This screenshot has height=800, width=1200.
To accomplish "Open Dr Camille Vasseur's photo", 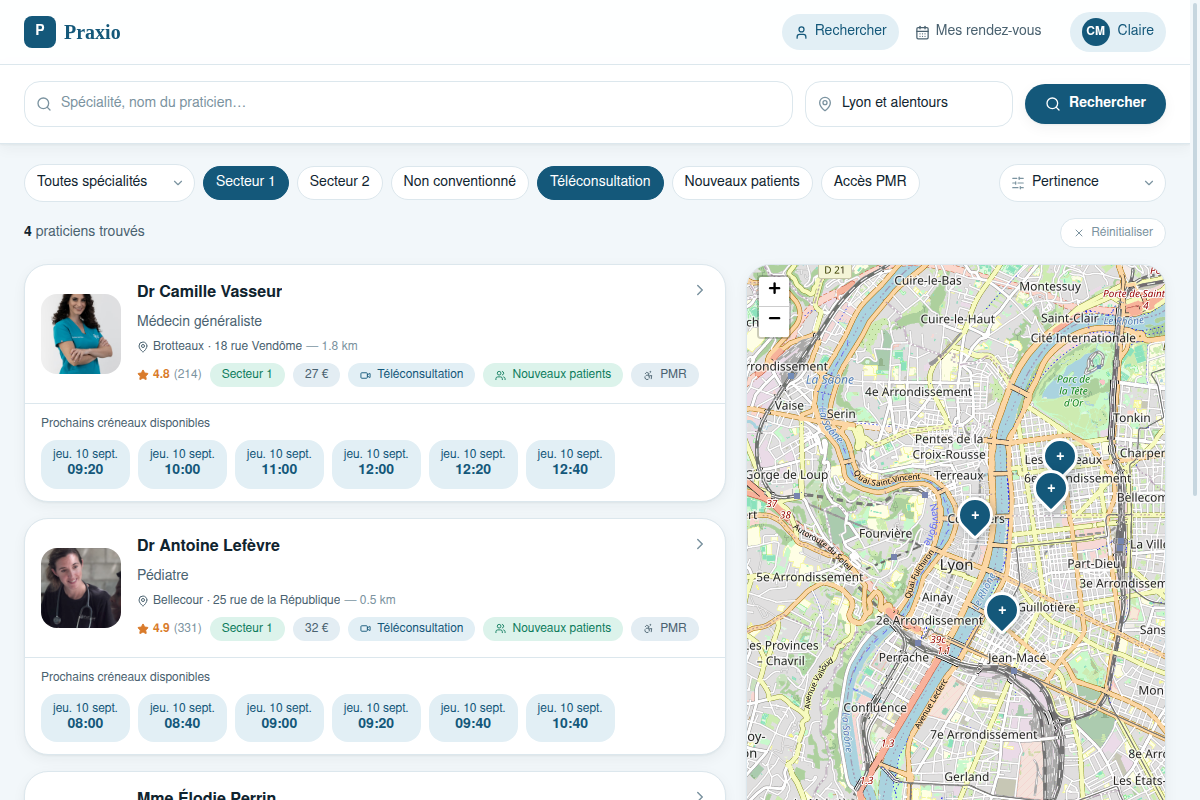I will pos(81,334).
